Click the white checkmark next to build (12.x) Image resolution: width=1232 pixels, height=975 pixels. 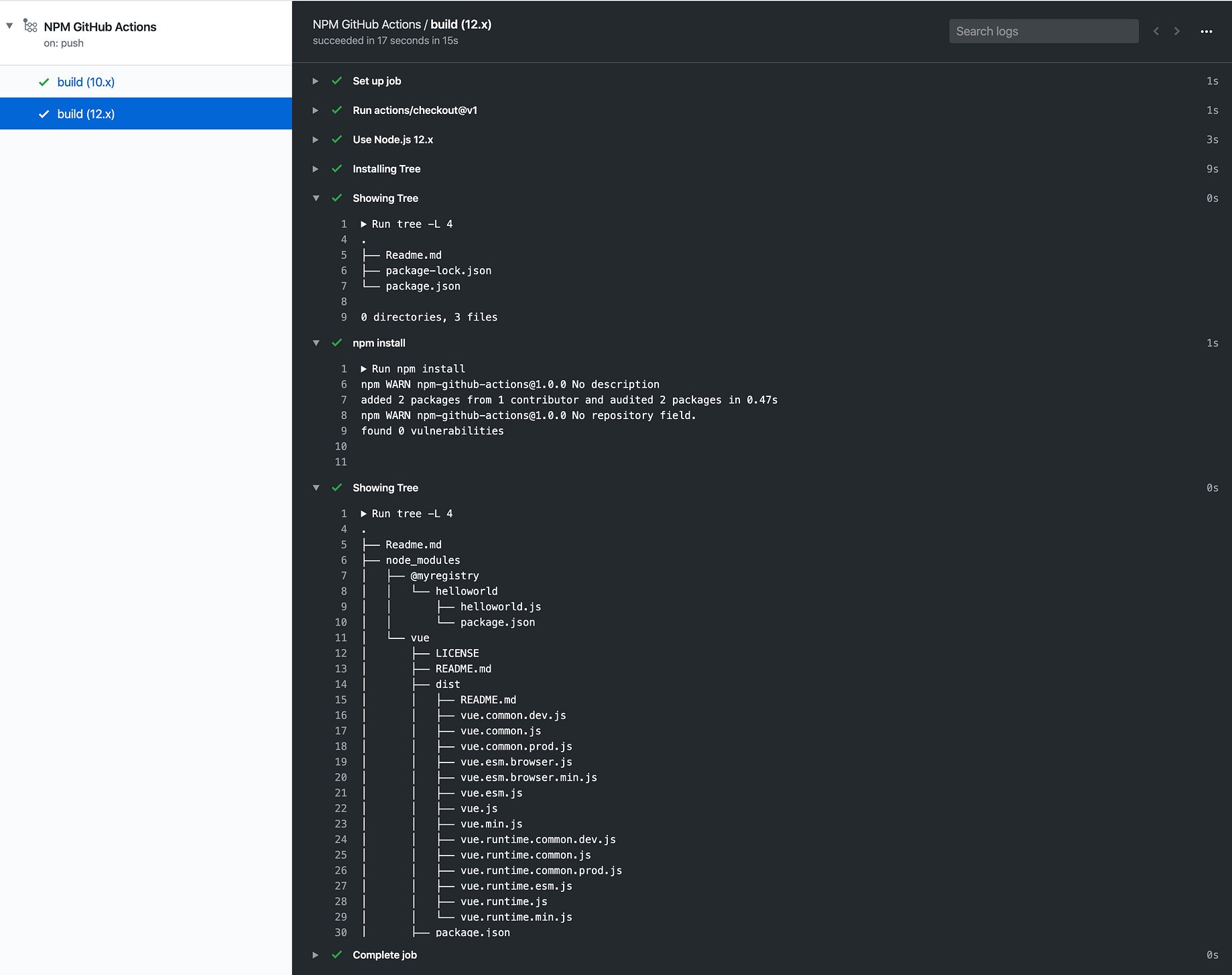44,114
